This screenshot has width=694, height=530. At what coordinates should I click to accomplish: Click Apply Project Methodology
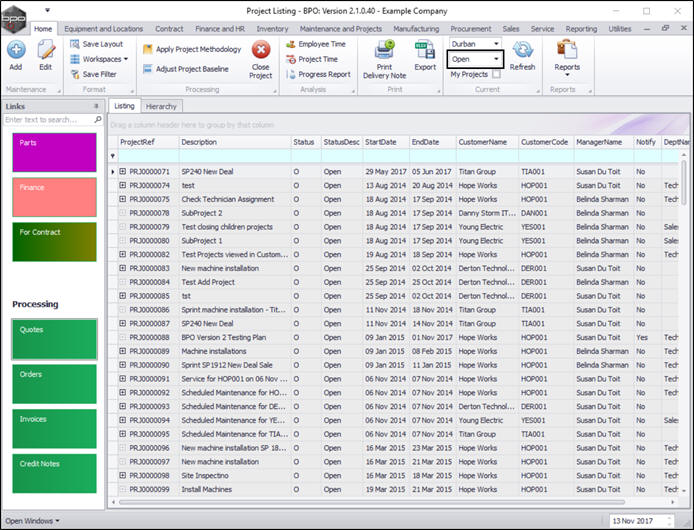click(192, 49)
